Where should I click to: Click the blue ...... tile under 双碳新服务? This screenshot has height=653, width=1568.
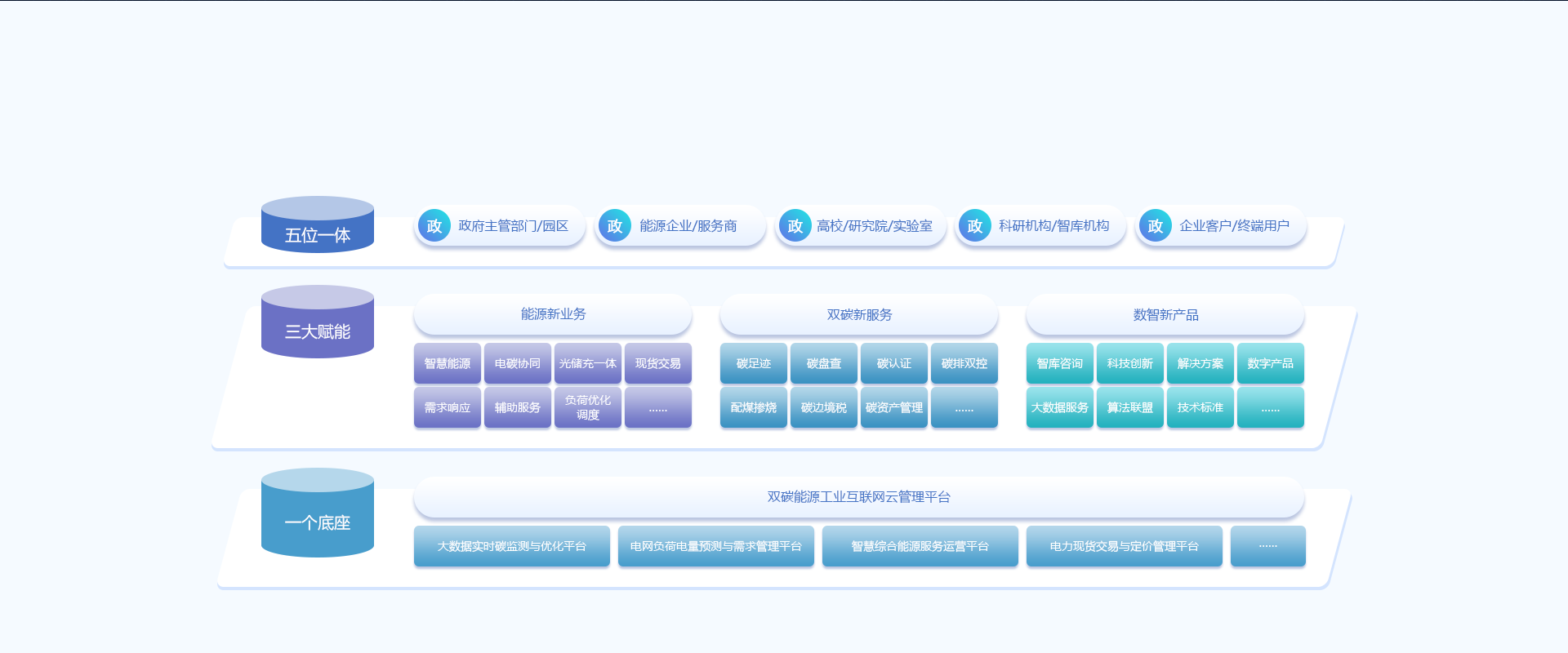964,407
